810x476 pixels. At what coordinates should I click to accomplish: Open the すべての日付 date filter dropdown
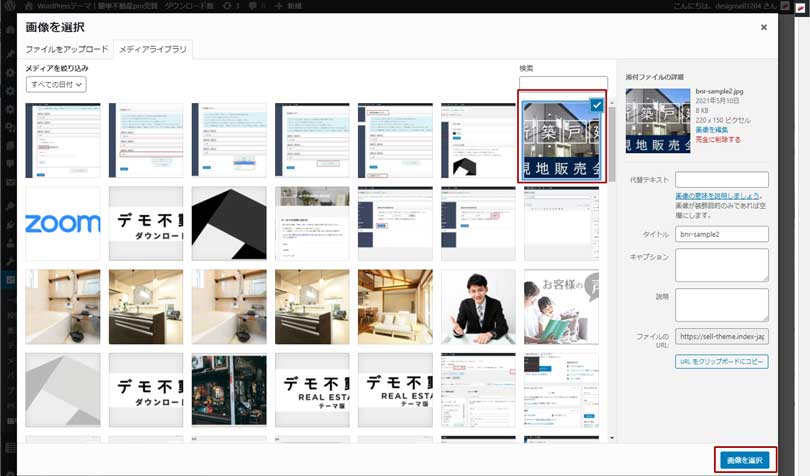(57, 85)
